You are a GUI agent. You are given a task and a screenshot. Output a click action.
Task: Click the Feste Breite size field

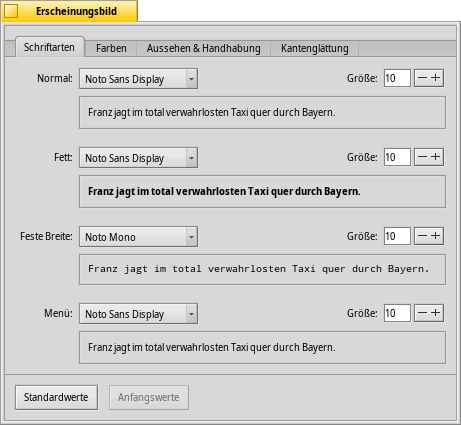click(x=397, y=236)
